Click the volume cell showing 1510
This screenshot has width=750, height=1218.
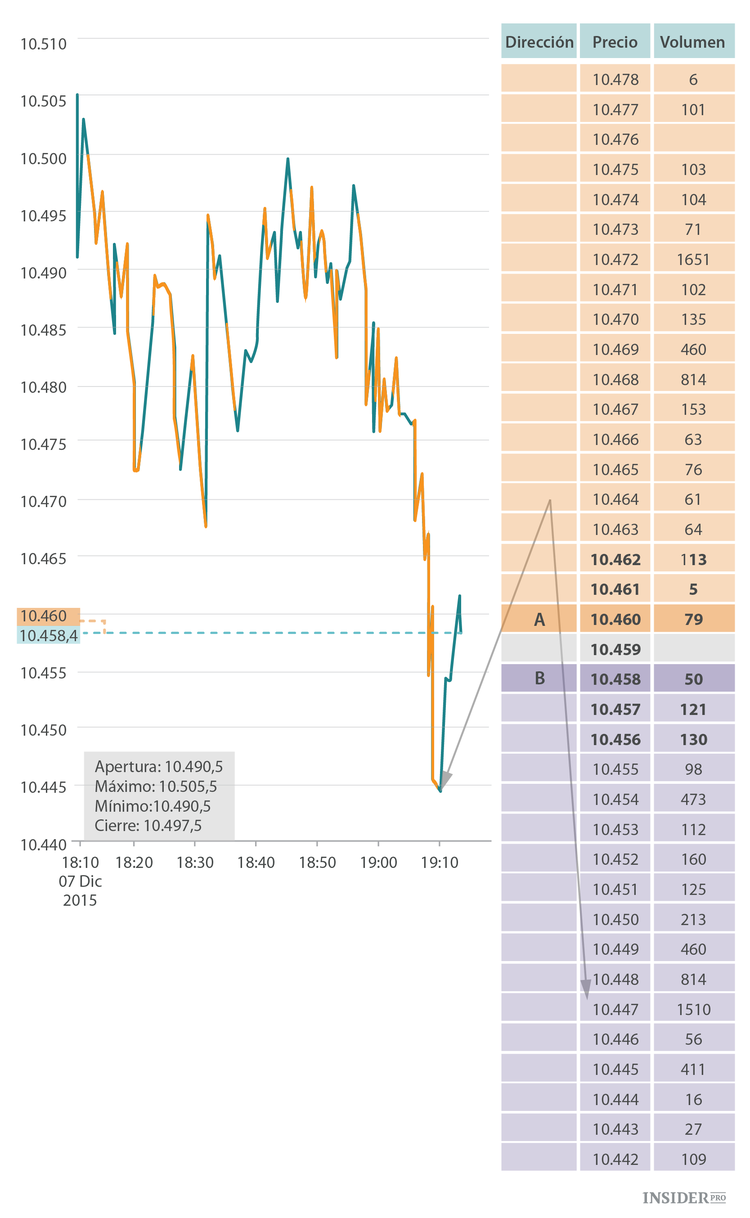pyautogui.click(x=693, y=1009)
